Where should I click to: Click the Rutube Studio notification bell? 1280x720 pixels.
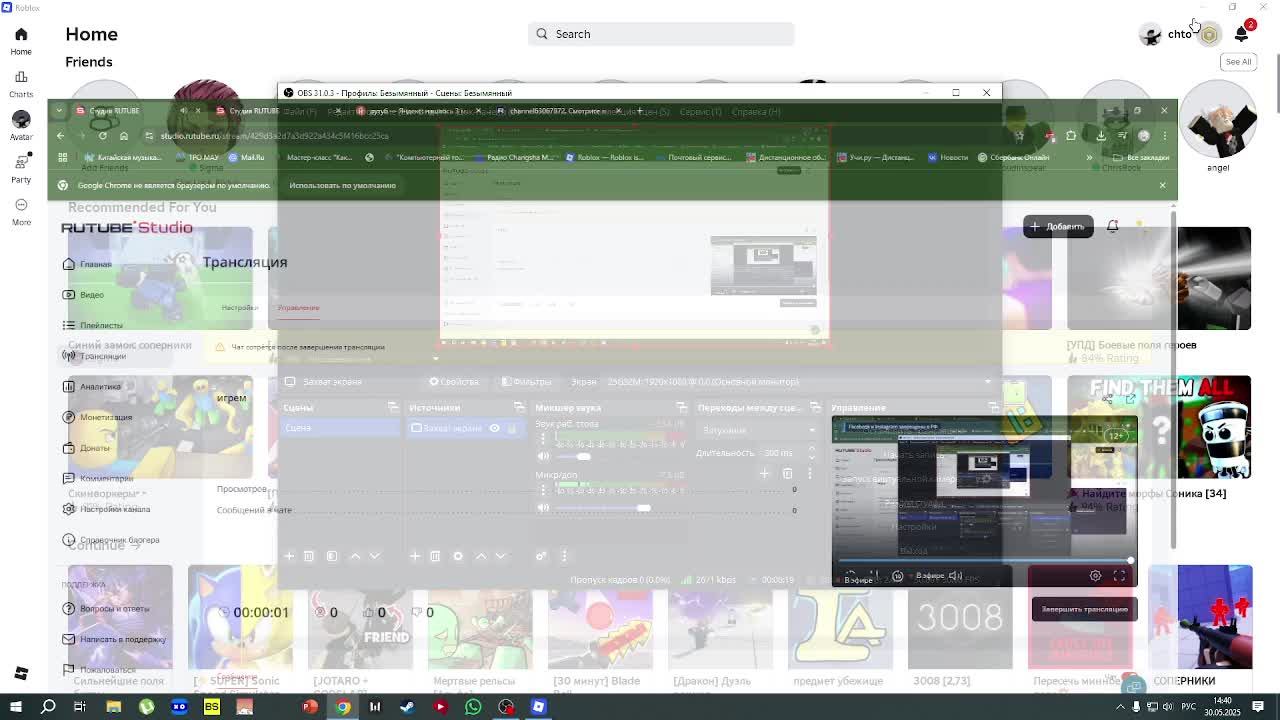coord(1112,226)
